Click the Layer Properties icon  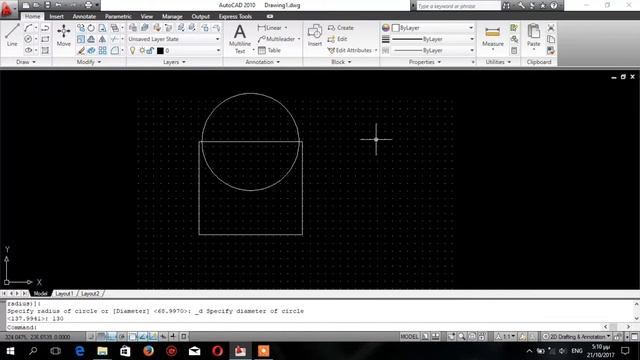coord(133,28)
